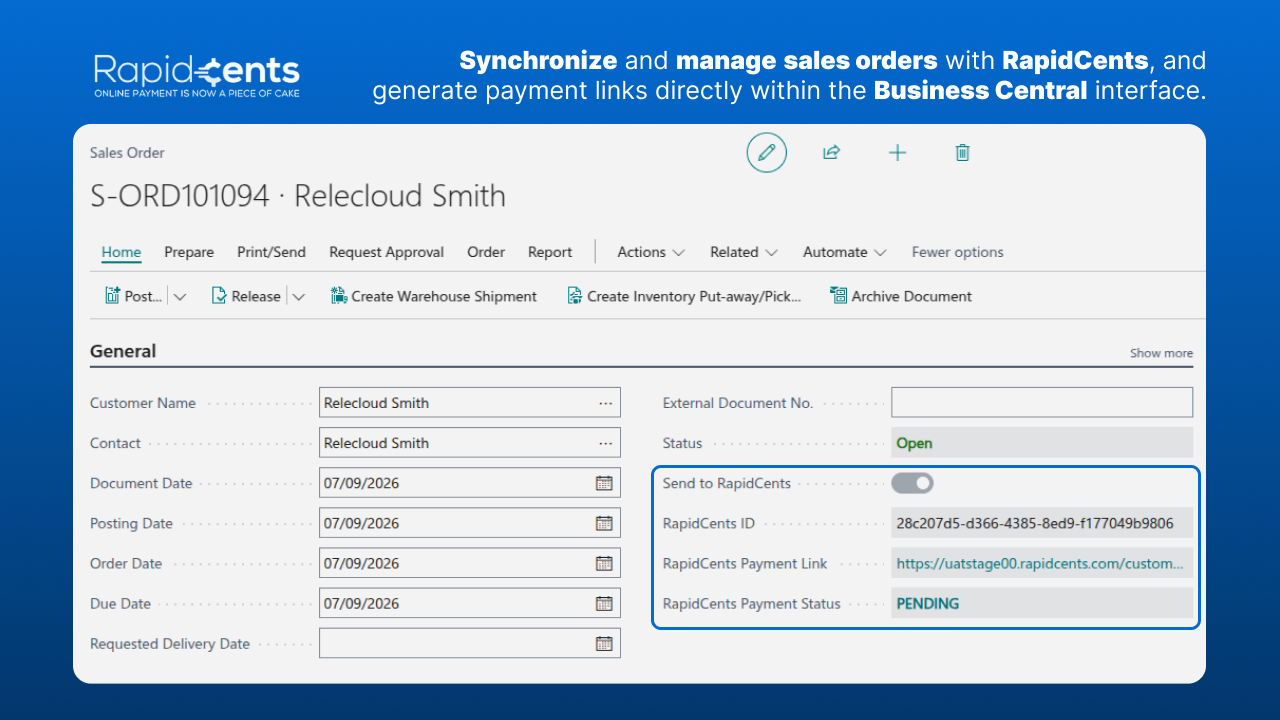Click the Order Date field value

tap(361, 563)
